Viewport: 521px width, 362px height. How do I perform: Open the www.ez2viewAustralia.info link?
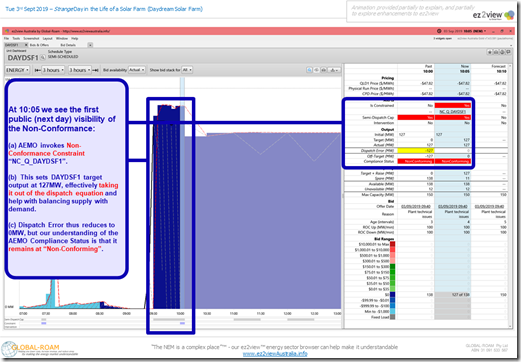click(275, 354)
